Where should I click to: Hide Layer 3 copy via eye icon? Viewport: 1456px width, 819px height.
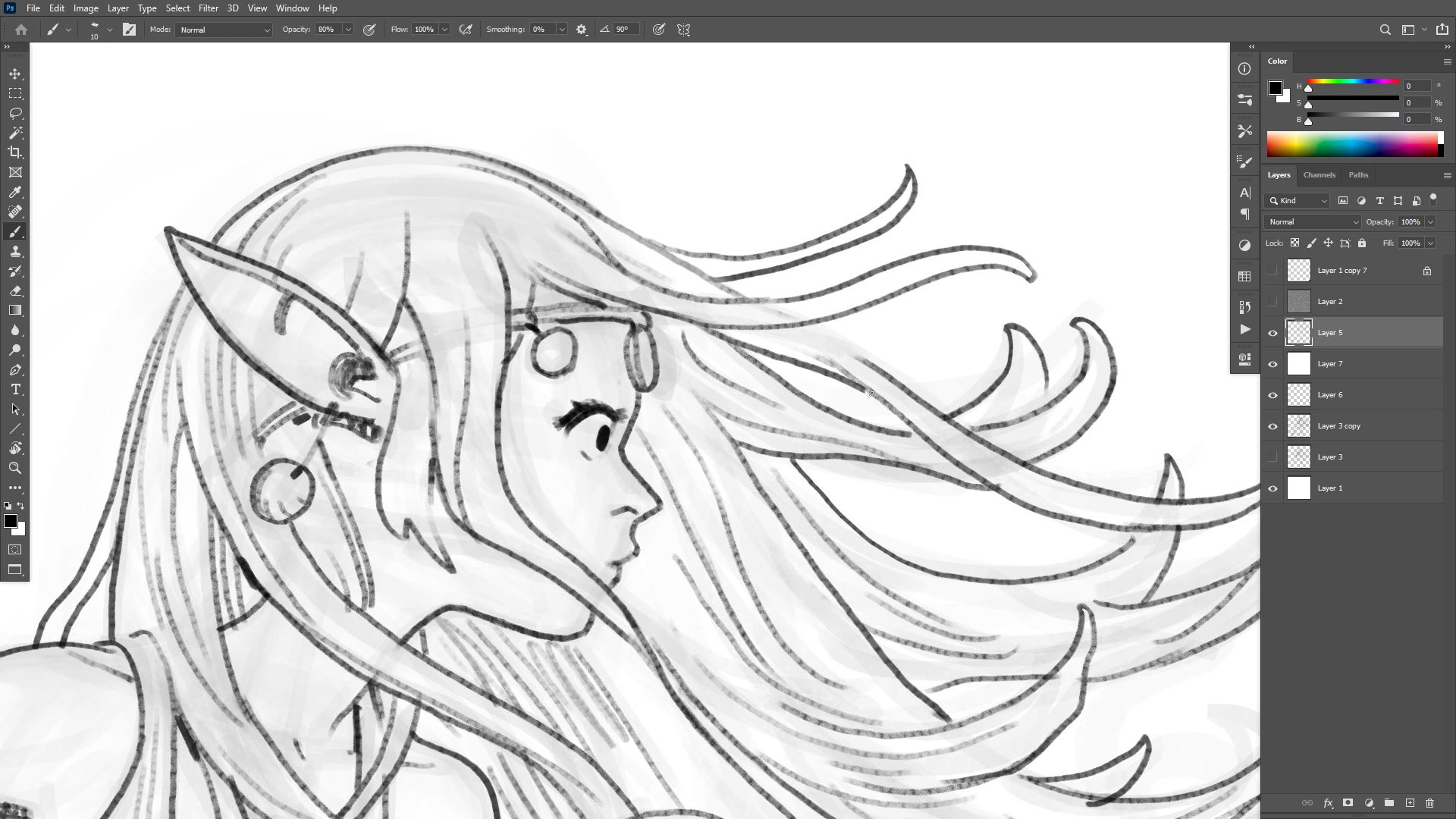(x=1272, y=426)
